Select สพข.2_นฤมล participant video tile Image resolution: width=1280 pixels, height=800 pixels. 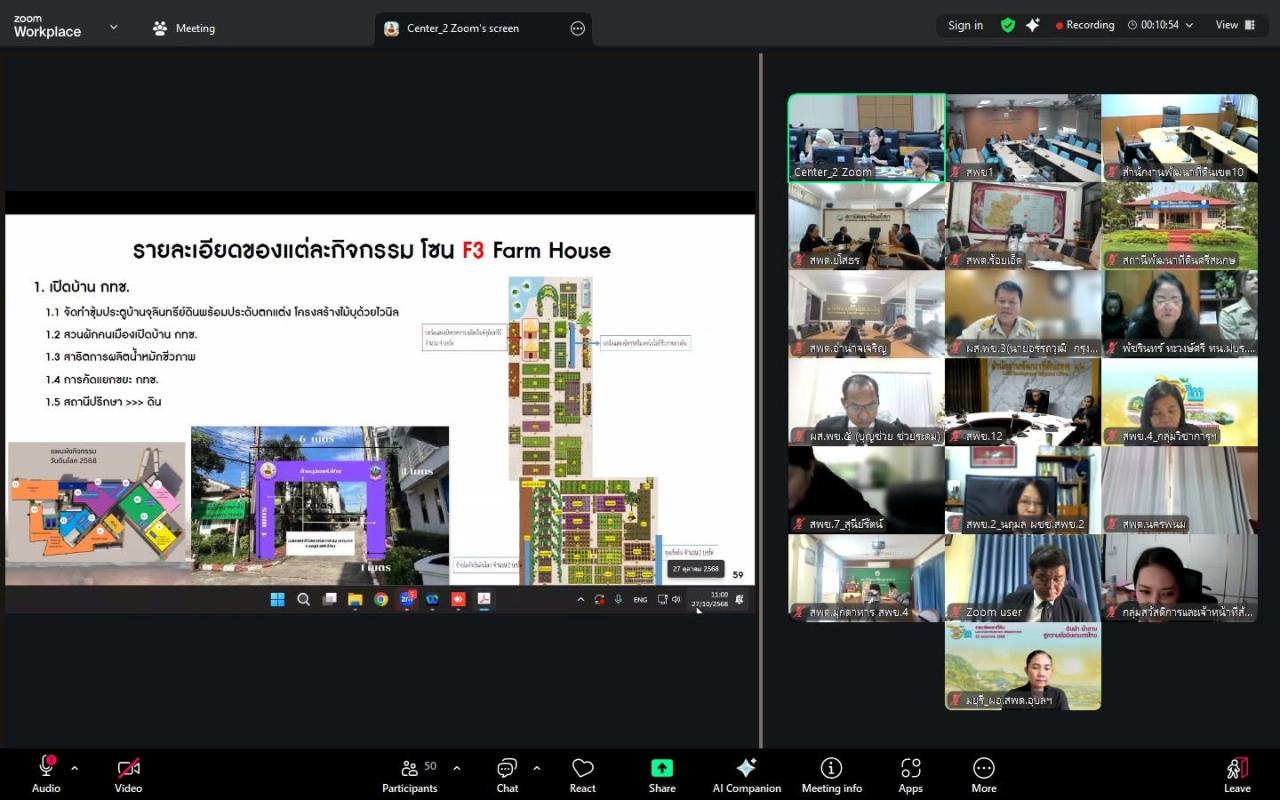(x=1023, y=490)
